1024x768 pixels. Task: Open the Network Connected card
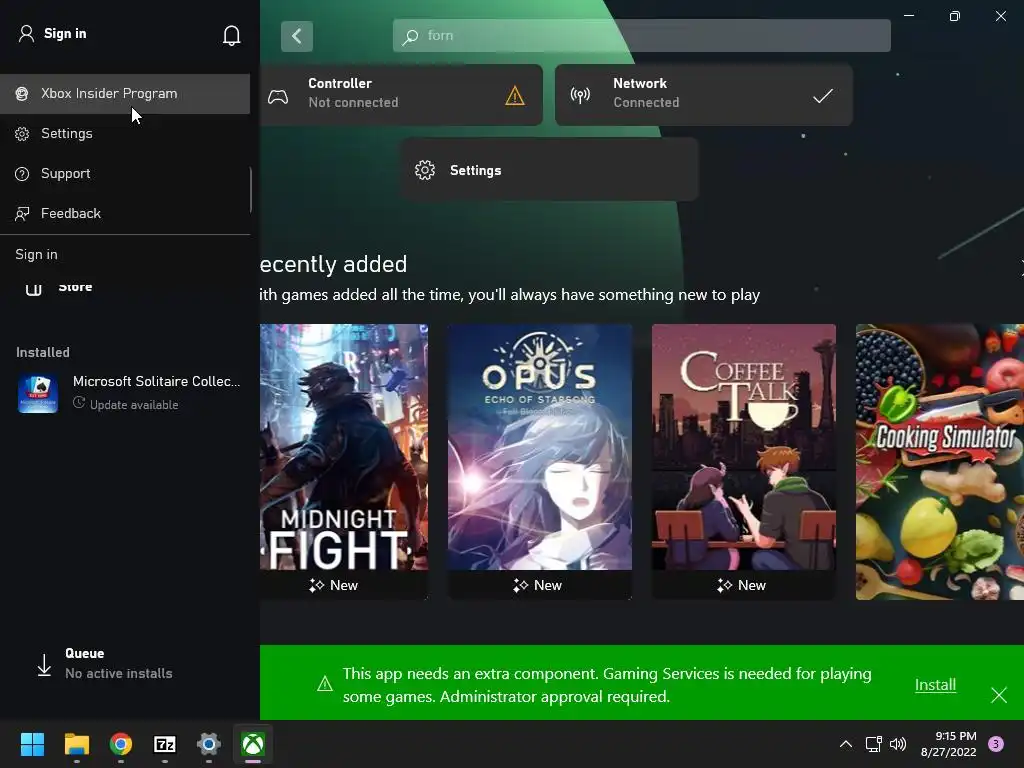point(703,95)
